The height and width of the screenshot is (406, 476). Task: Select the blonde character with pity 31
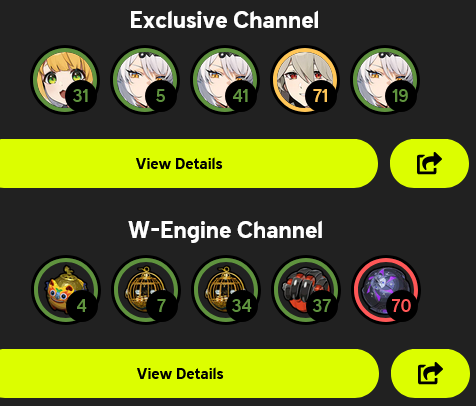65,79
